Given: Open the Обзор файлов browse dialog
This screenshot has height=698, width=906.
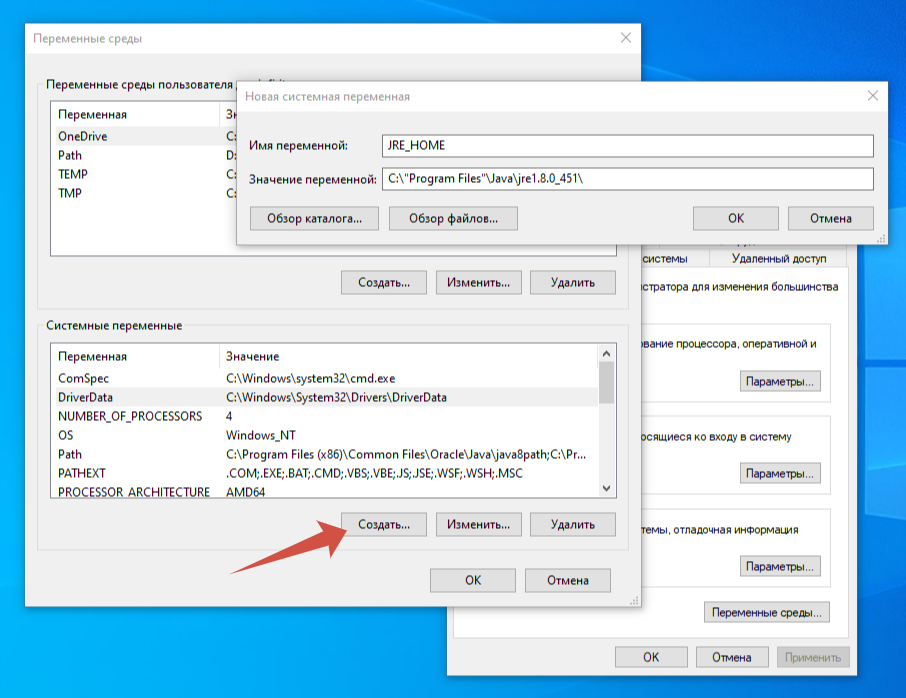Looking at the screenshot, I should click(453, 218).
